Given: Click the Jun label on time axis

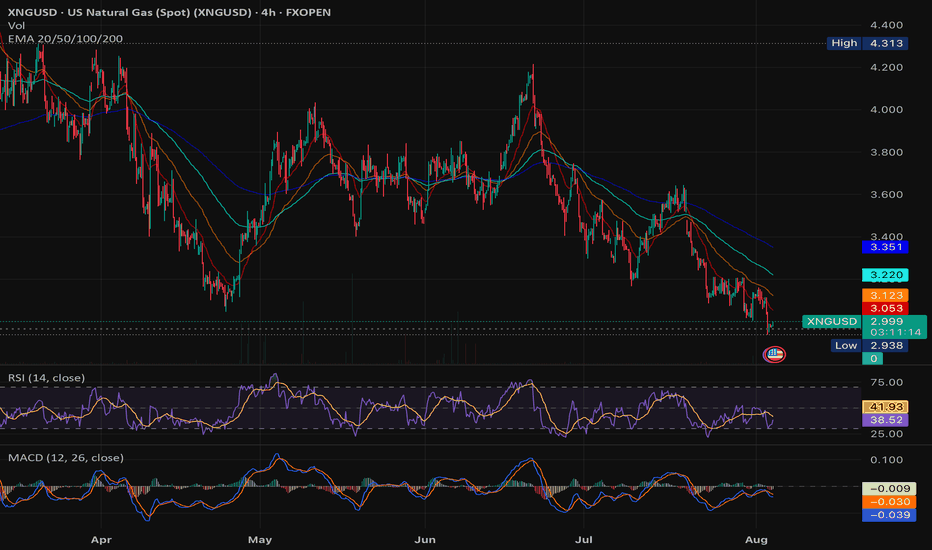Looking at the screenshot, I should point(425,540).
